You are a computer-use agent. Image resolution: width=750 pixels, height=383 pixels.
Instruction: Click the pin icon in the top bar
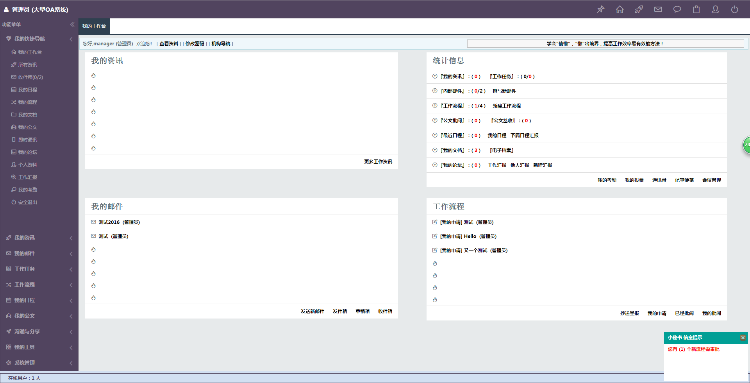tap(601, 9)
